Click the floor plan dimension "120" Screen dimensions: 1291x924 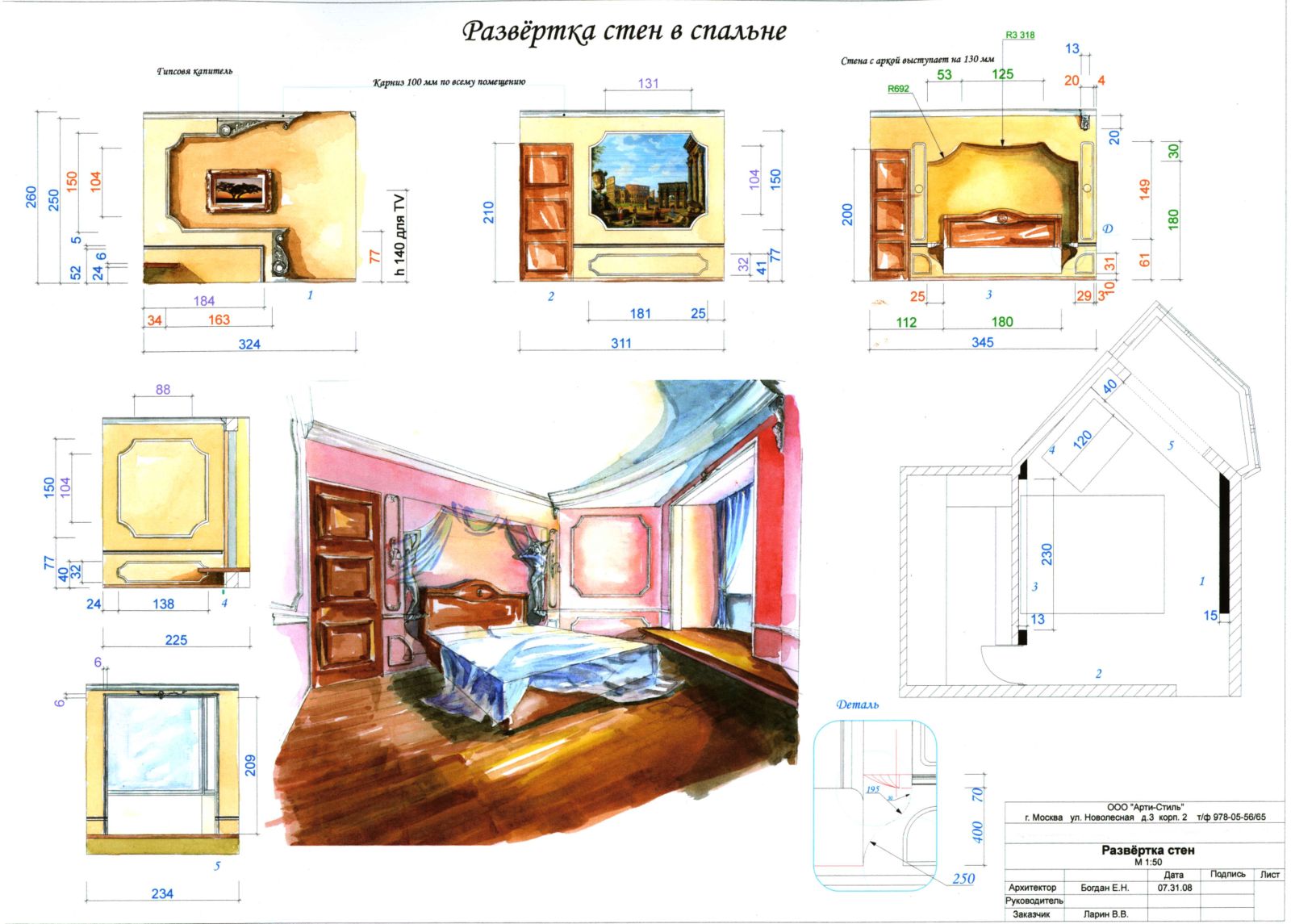pos(1083,439)
